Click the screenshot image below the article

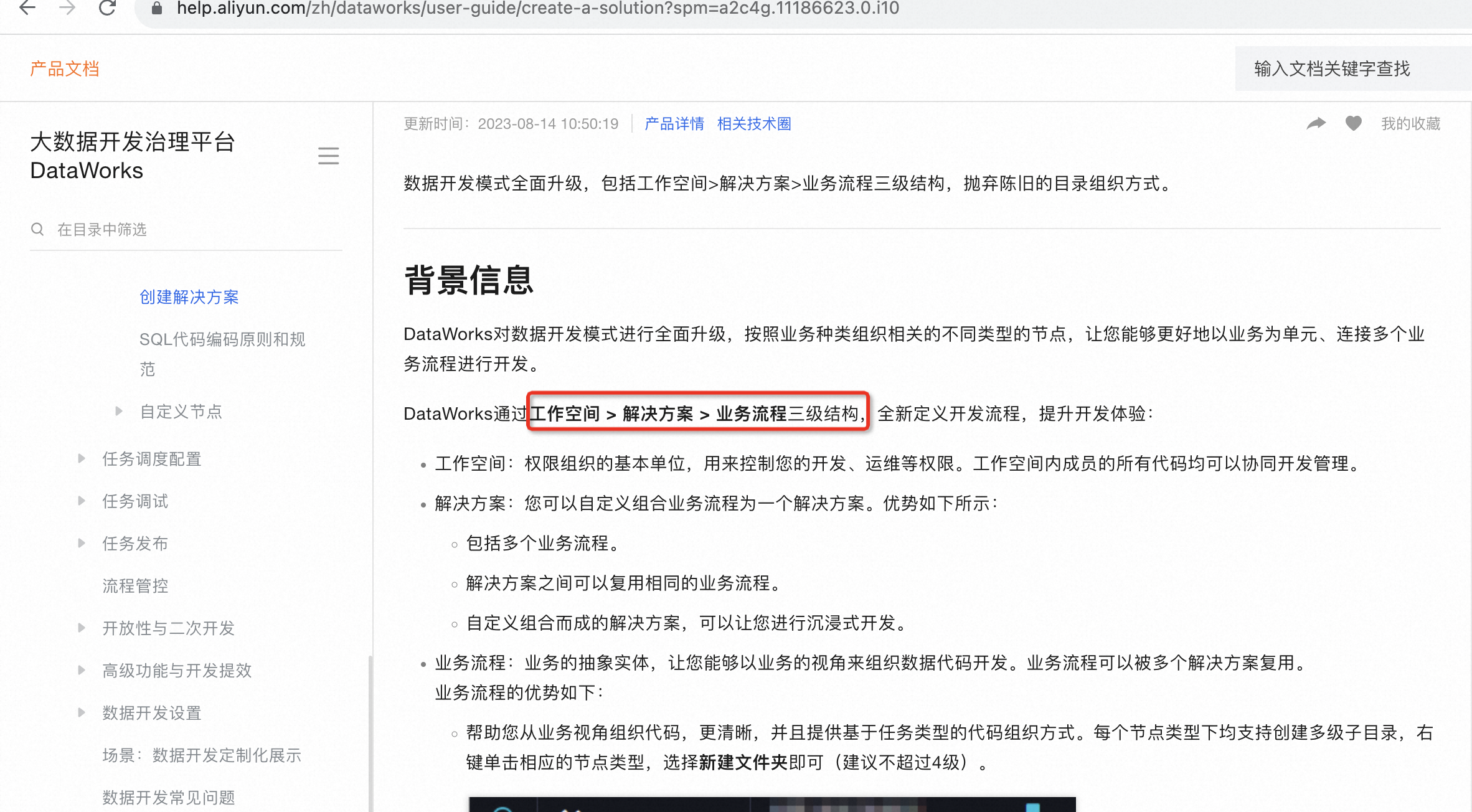(772, 804)
